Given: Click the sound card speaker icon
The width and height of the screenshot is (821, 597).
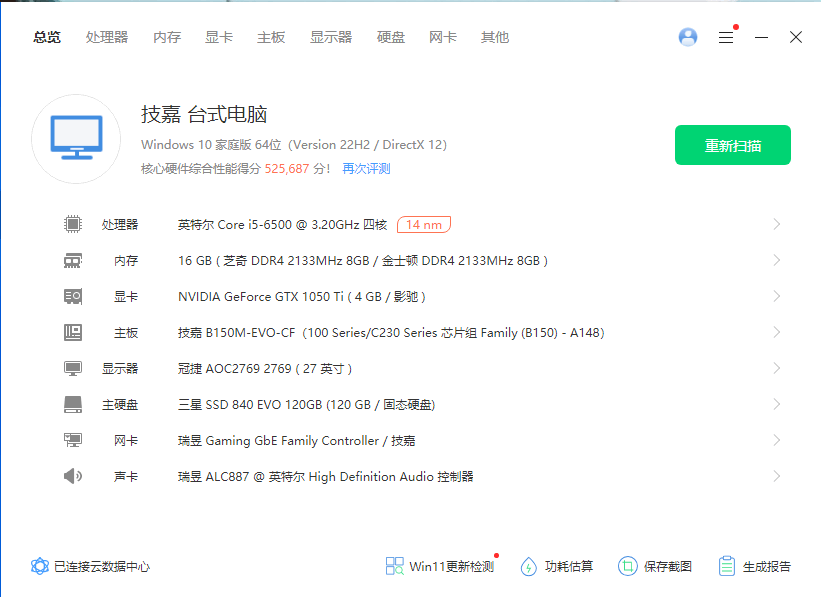Looking at the screenshot, I should coord(73,476).
